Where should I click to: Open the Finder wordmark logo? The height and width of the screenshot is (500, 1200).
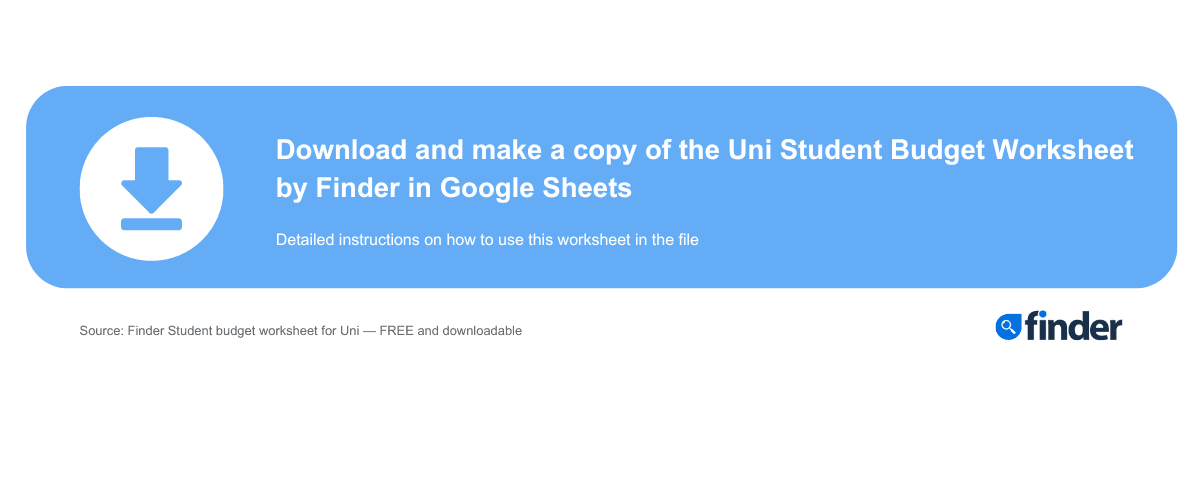click(x=1072, y=326)
